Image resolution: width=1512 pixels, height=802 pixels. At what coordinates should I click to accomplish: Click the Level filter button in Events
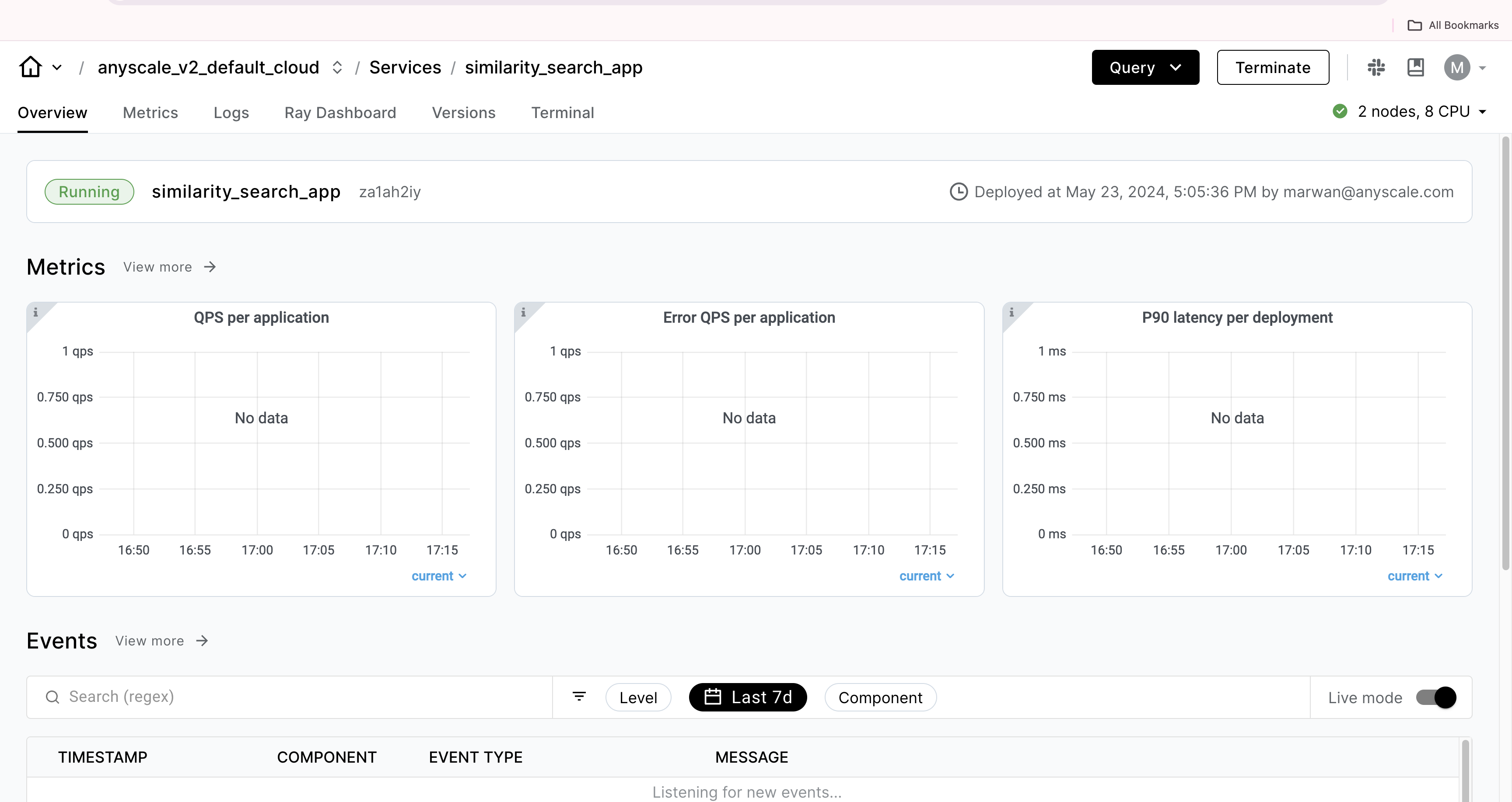(x=637, y=697)
